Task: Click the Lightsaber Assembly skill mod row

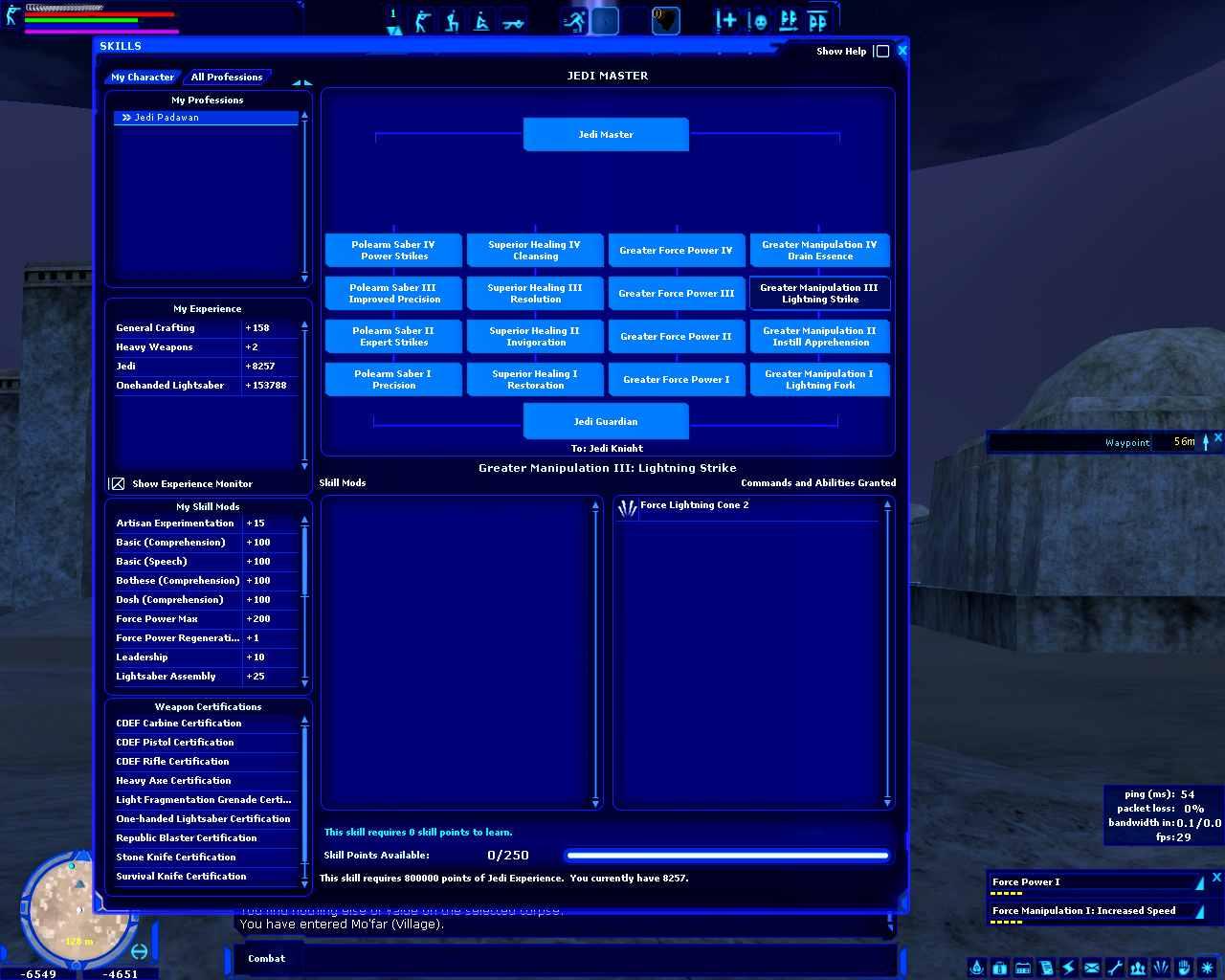Action: click(x=206, y=677)
